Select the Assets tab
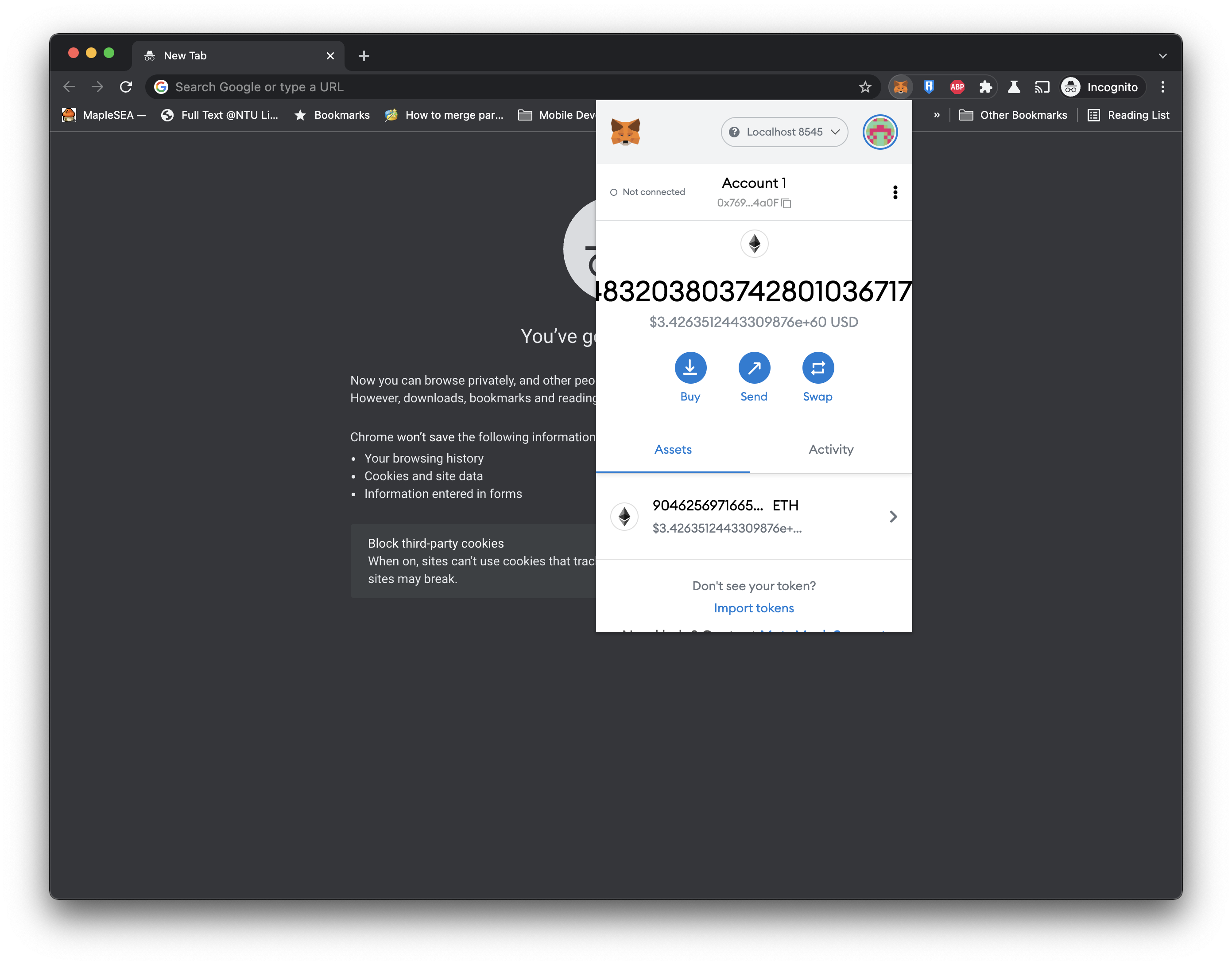 click(x=672, y=449)
